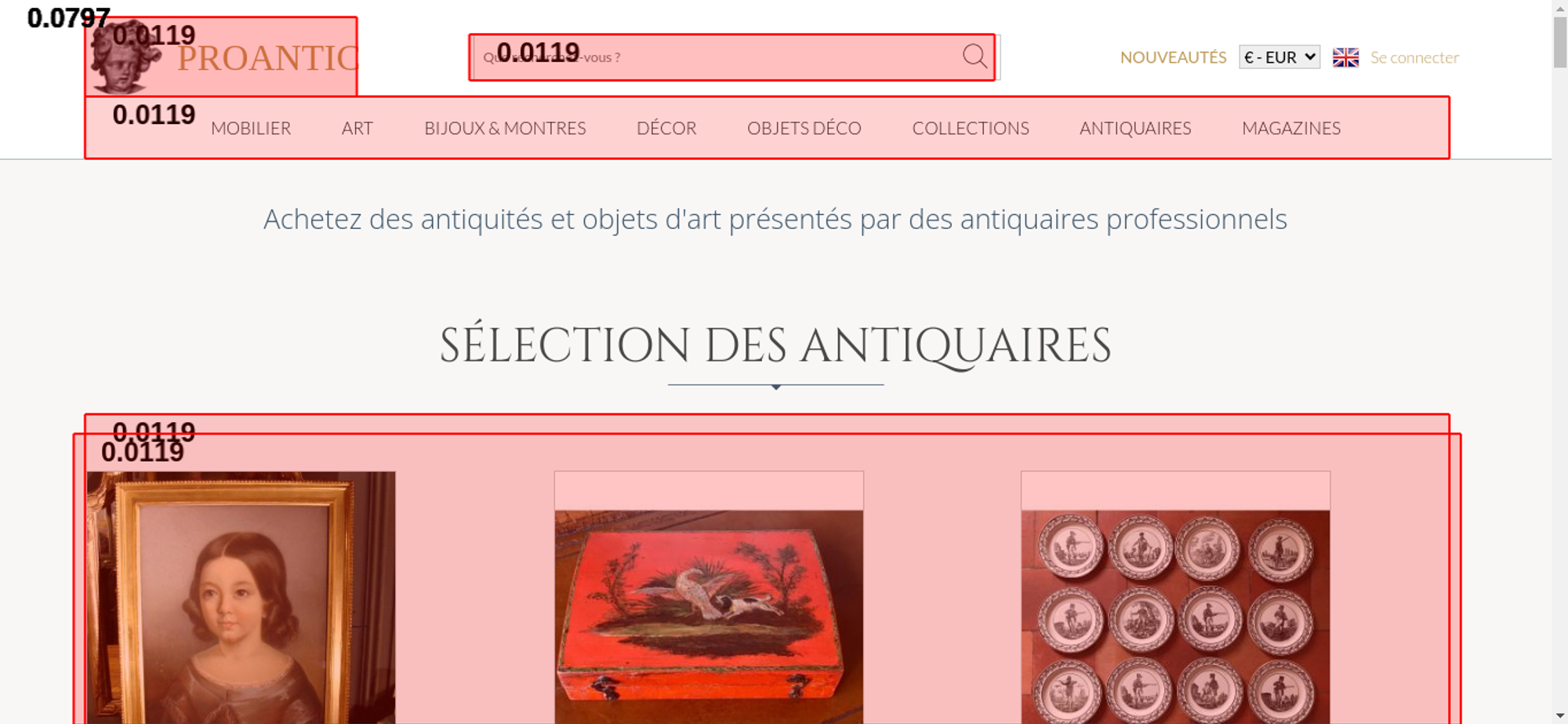This screenshot has width=1568, height=724.
Task: Open the NOUVEAUTÉS link
Action: coord(1173,57)
